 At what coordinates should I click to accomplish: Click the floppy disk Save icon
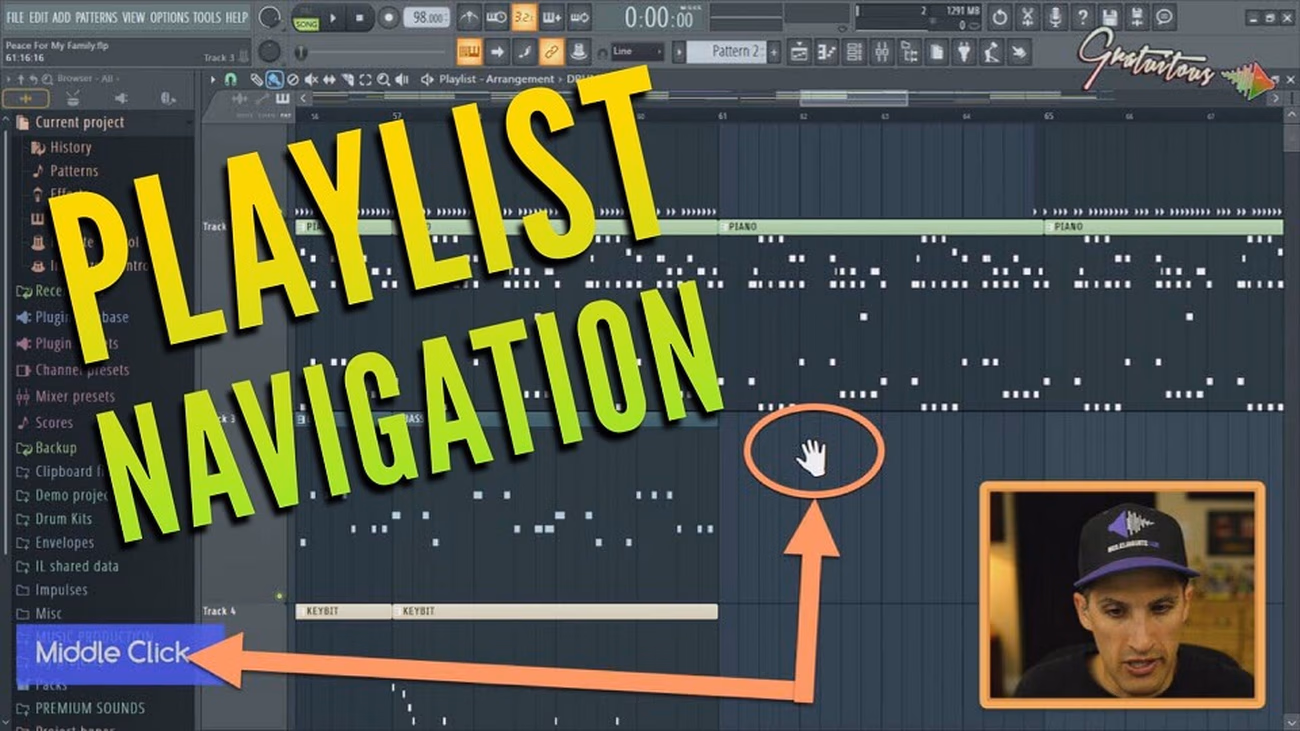pyautogui.click(x=1109, y=17)
